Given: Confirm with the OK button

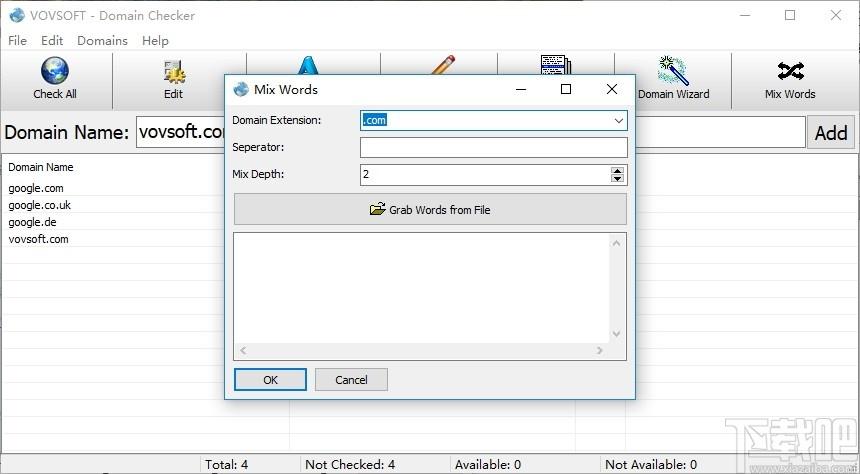Looking at the screenshot, I should click(270, 380).
